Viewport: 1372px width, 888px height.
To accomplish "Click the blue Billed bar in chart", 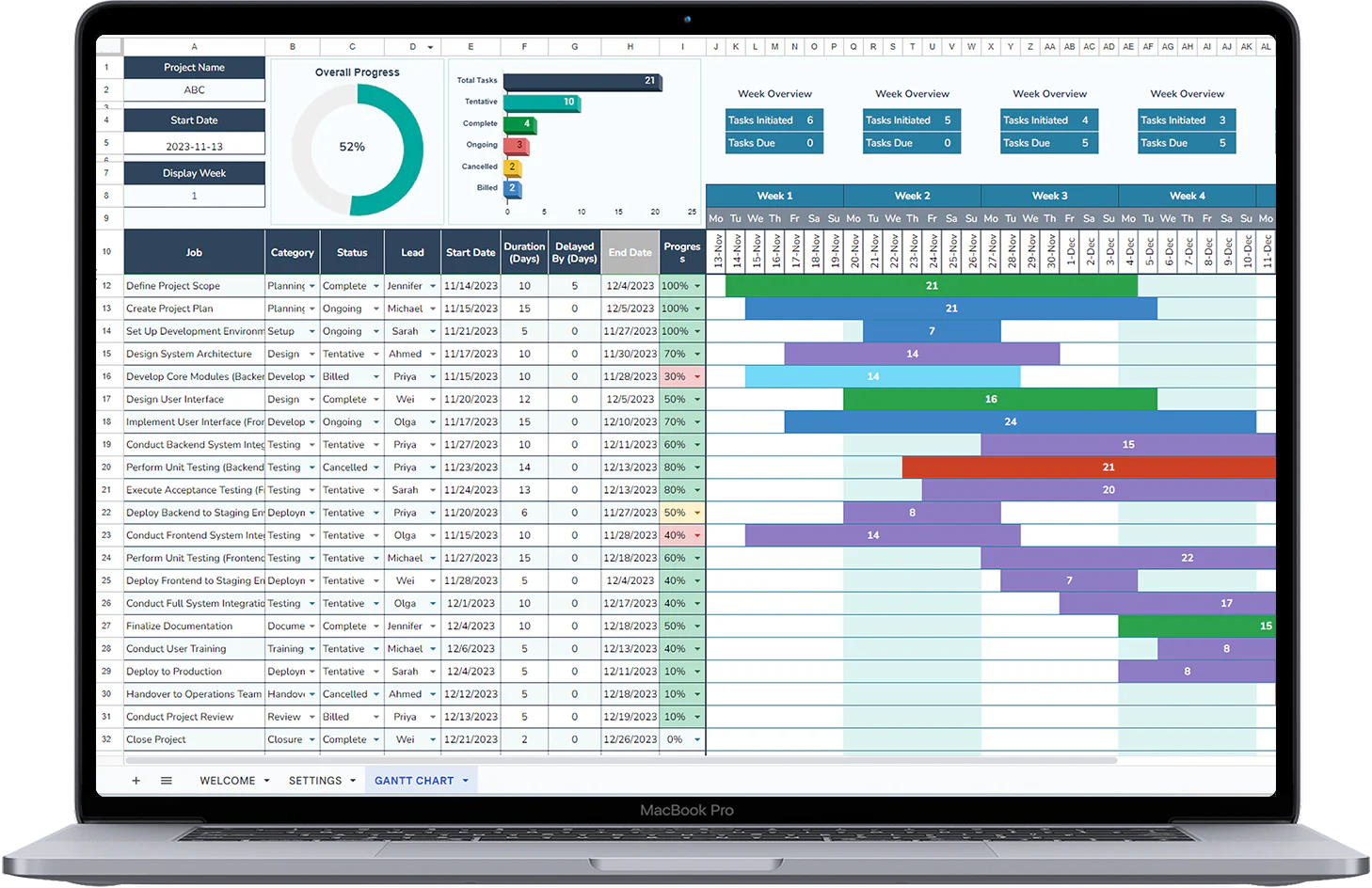I will click(x=512, y=189).
